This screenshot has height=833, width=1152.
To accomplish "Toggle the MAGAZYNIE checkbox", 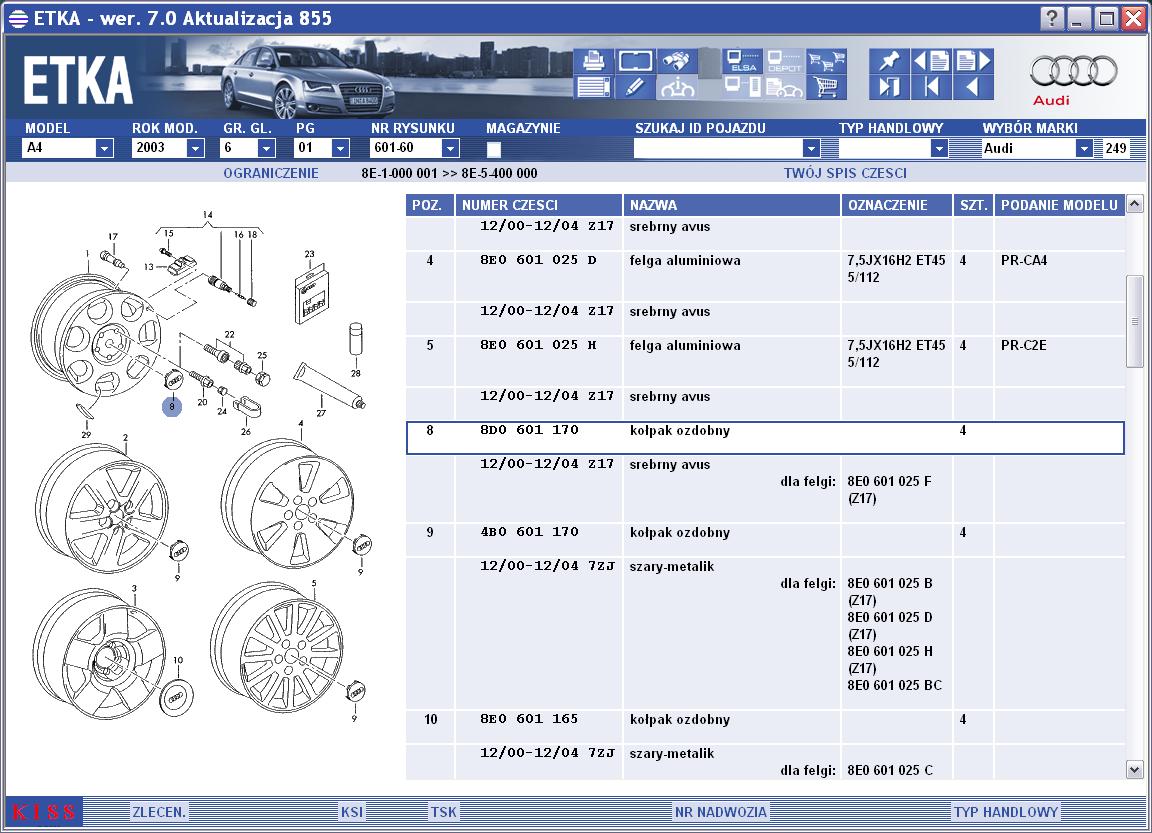I will [494, 149].
